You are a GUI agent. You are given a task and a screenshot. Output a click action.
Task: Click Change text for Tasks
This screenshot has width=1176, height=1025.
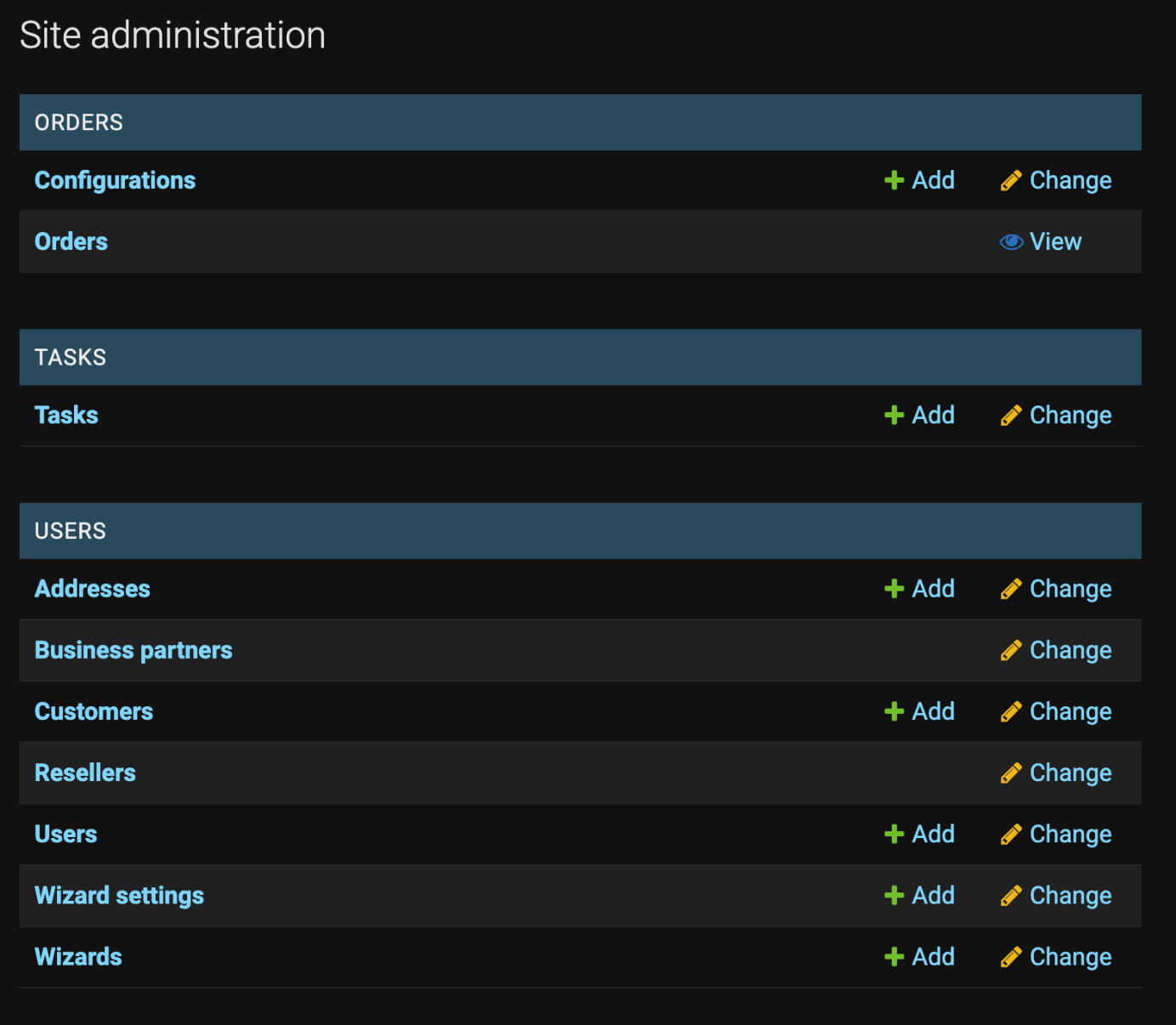click(1071, 416)
